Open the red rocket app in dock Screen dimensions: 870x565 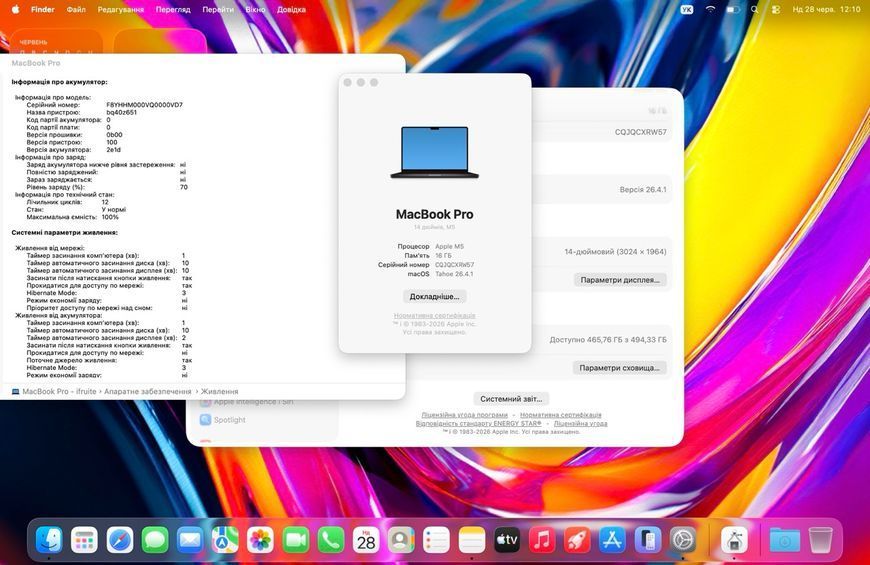[x=577, y=539]
